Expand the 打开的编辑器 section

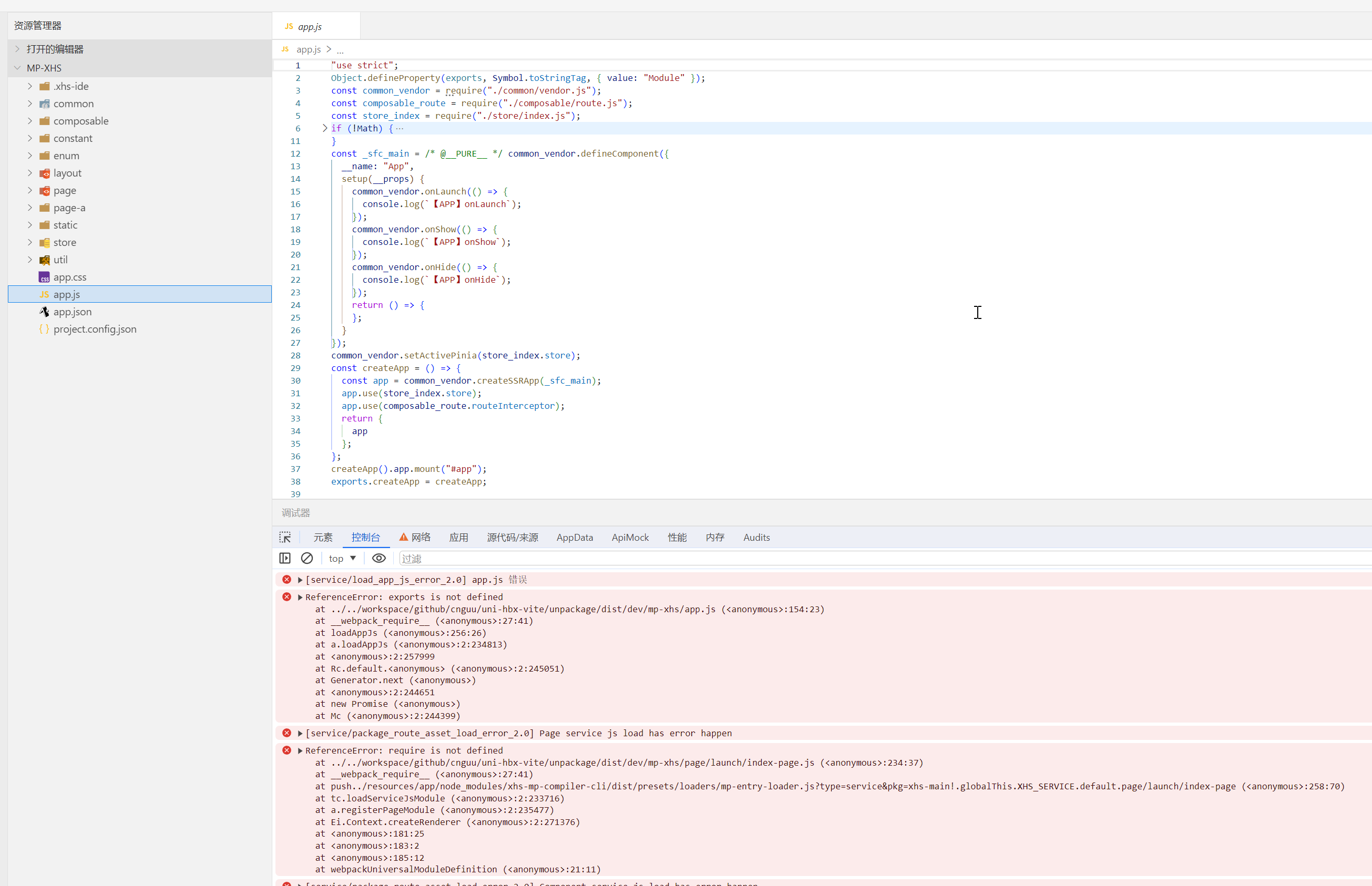[x=17, y=49]
